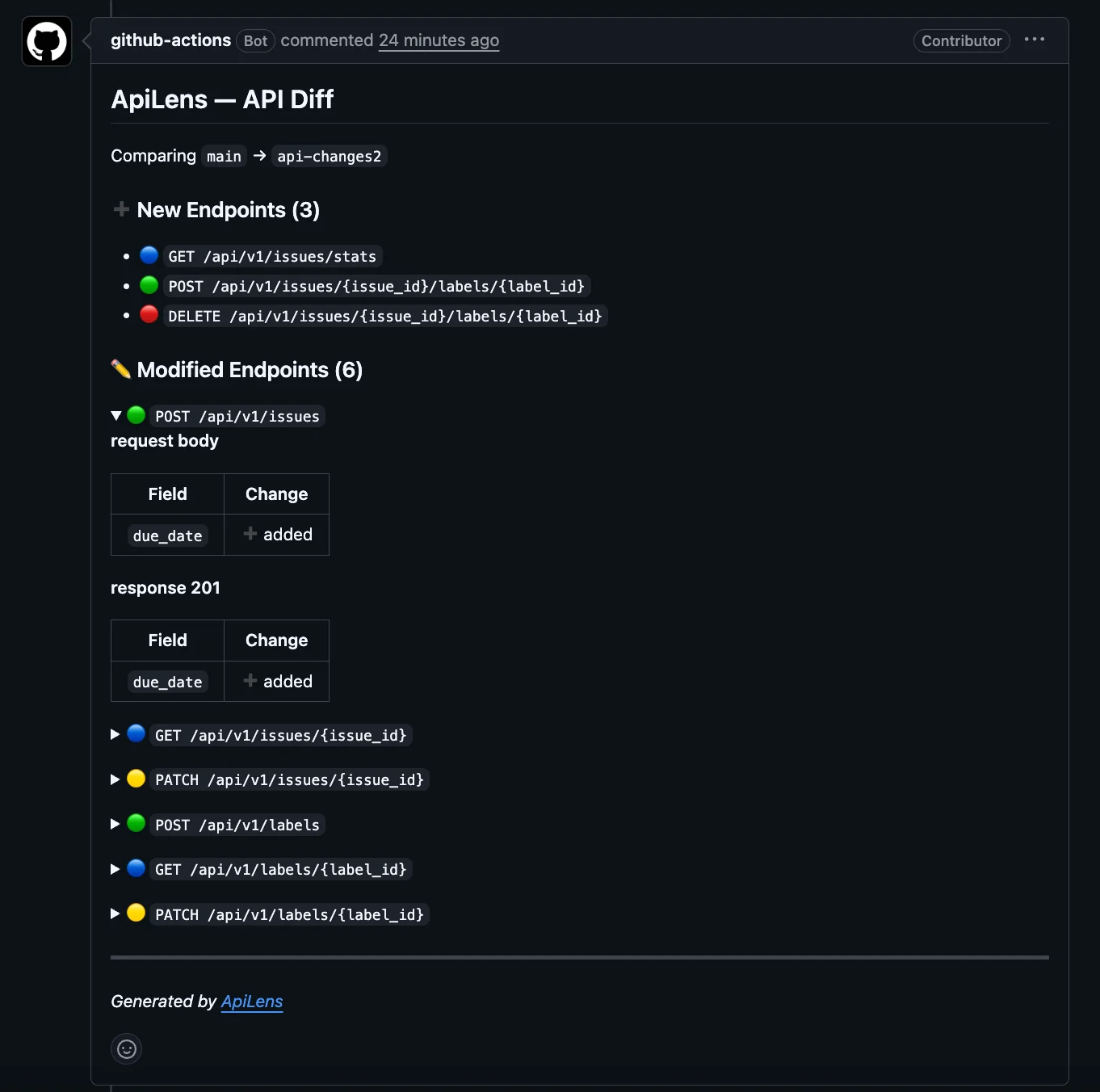
Task: Click the 'ApiLens — API Diff' heading
Action: point(222,99)
